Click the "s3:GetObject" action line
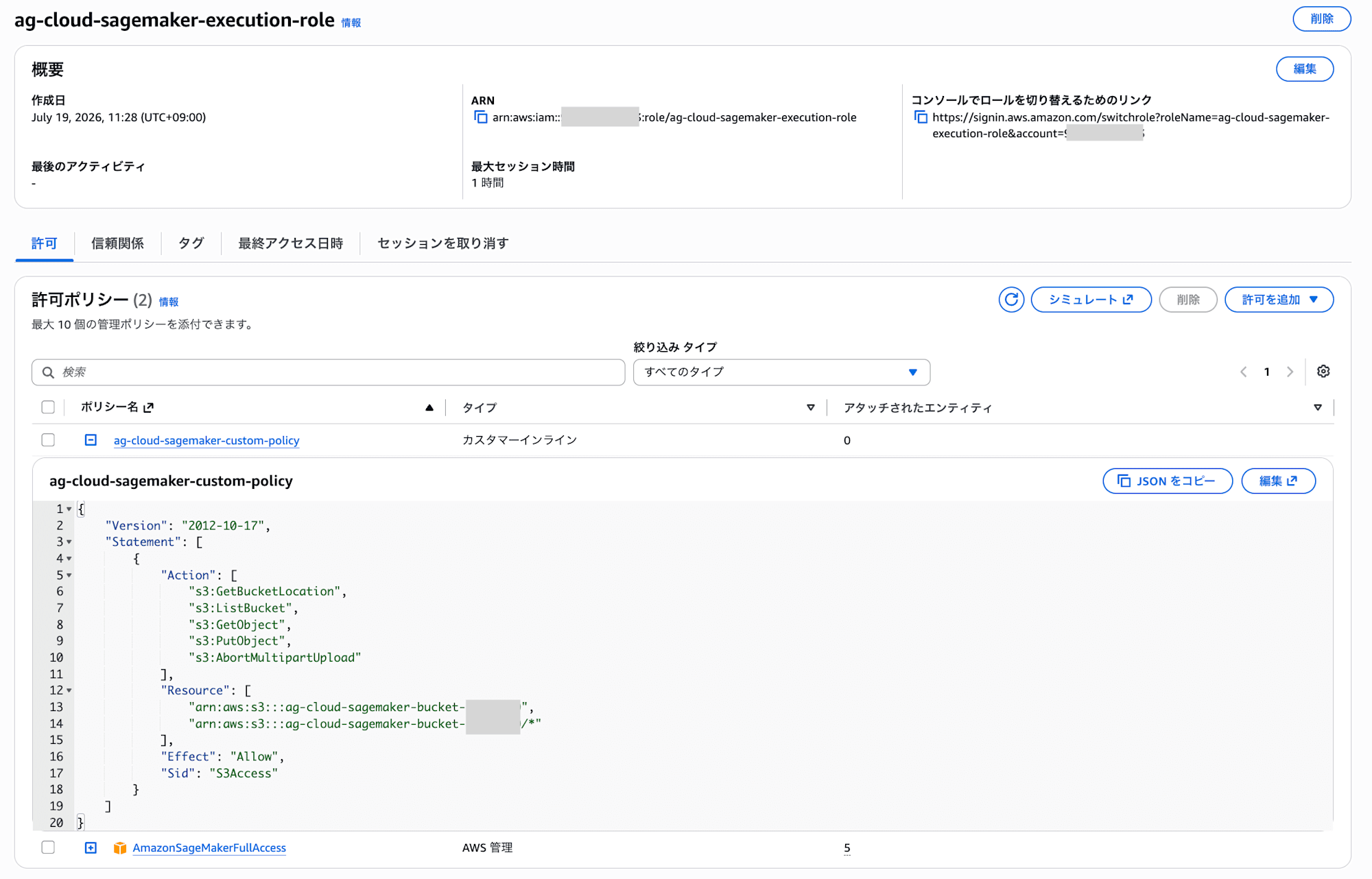The height and width of the screenshot is (879, 1372). pyautogui.click(x=240, y=625)
